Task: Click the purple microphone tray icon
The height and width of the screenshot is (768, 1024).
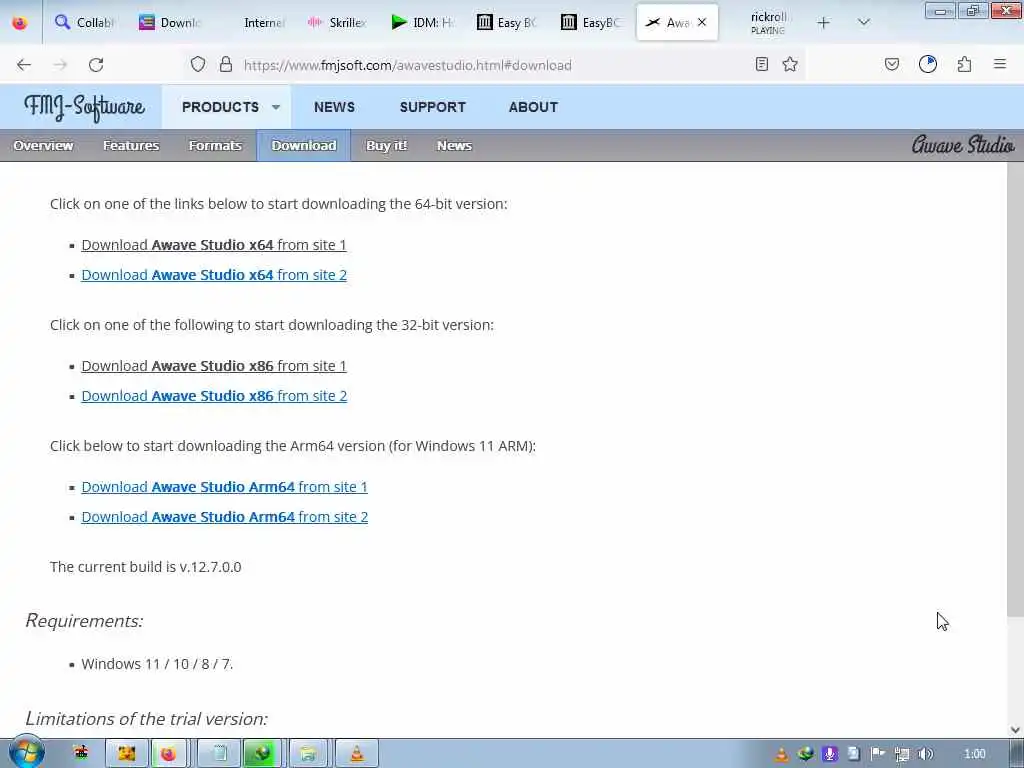Action: coord(829,754)
